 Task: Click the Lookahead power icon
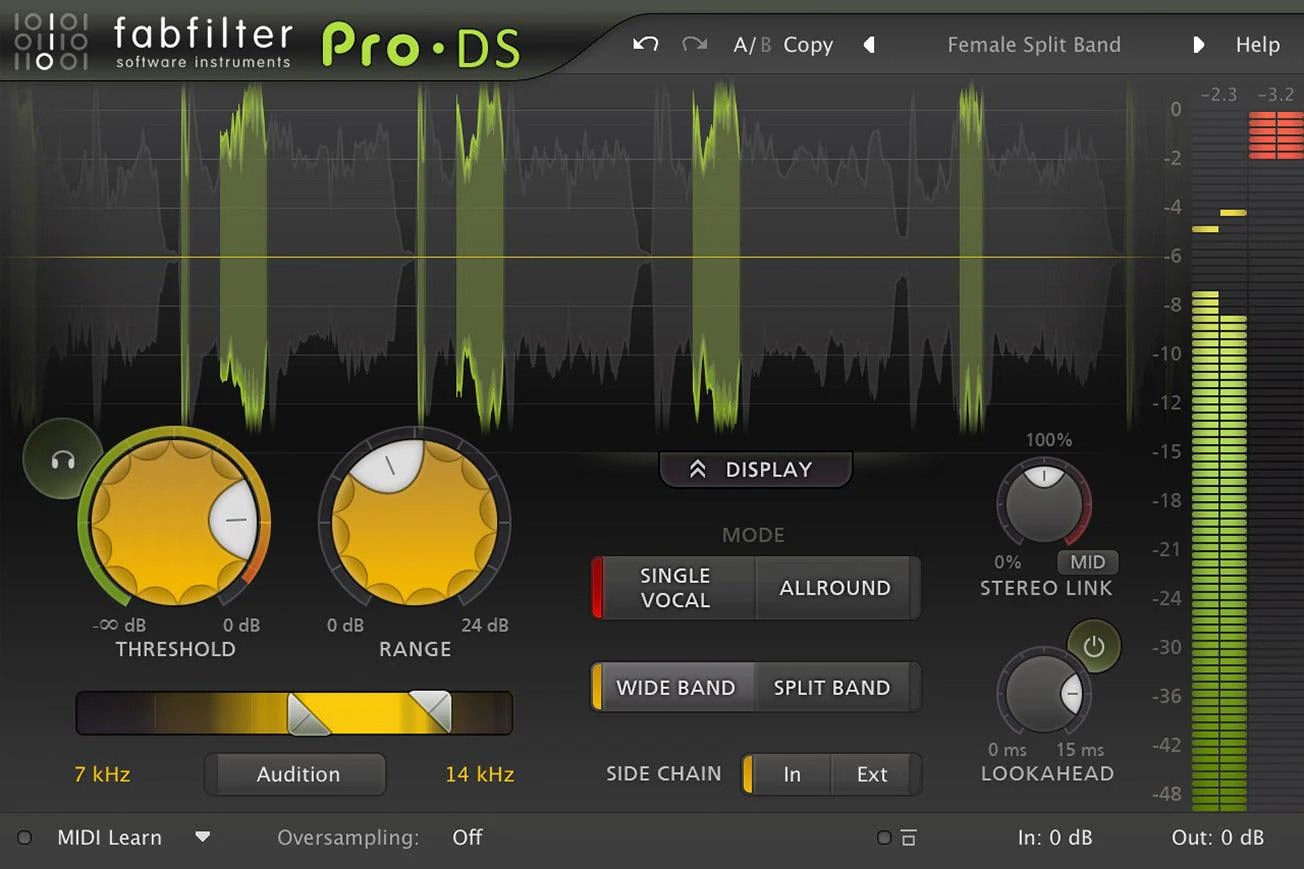[1095, 646]
